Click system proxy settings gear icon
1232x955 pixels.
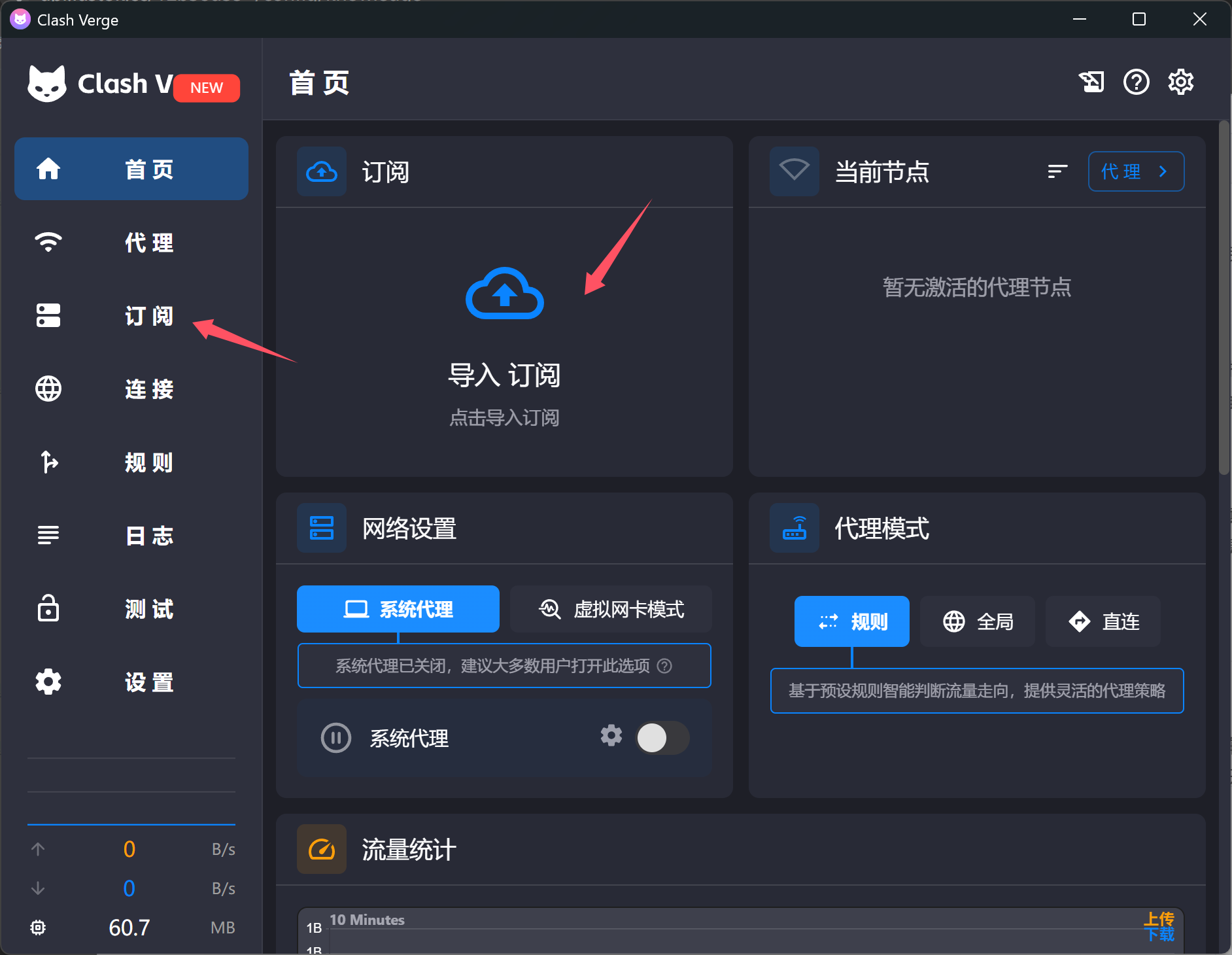[611, 735]
